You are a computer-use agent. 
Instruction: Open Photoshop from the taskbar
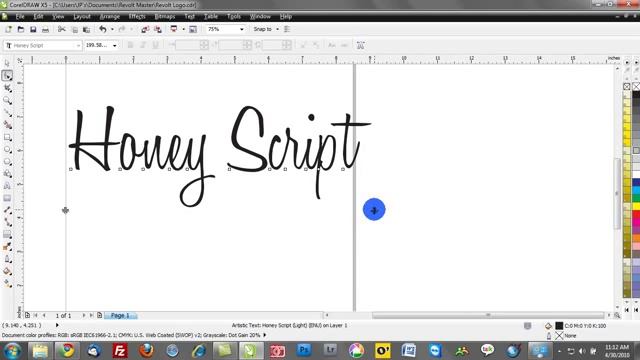(304, 350)
